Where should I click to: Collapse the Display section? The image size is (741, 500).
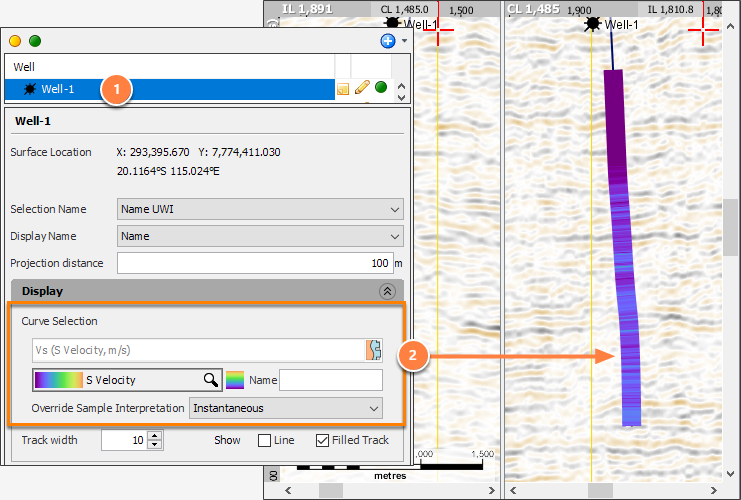click(x=387, y=291)
